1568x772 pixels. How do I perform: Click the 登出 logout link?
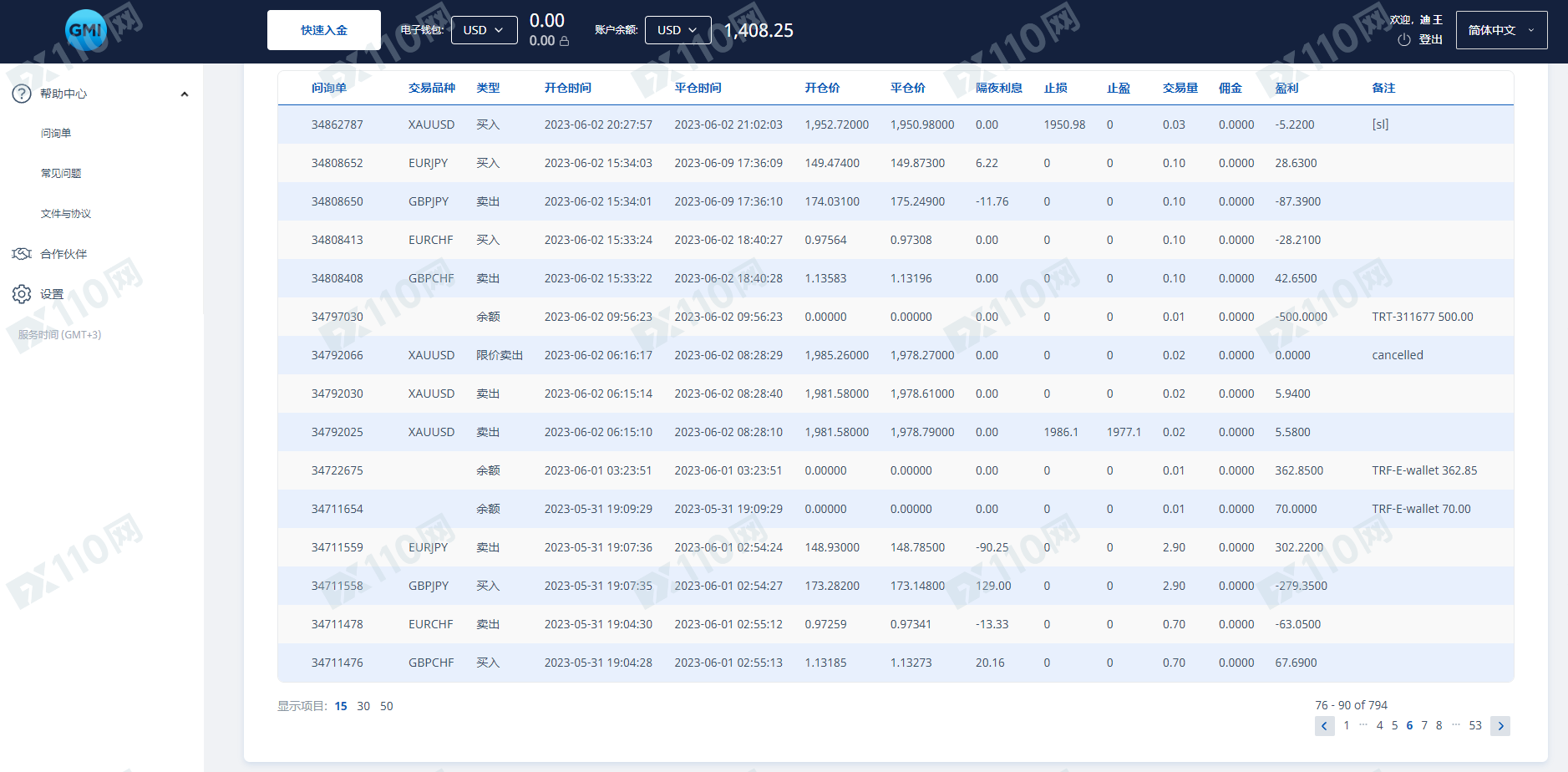coord(1431,39)
